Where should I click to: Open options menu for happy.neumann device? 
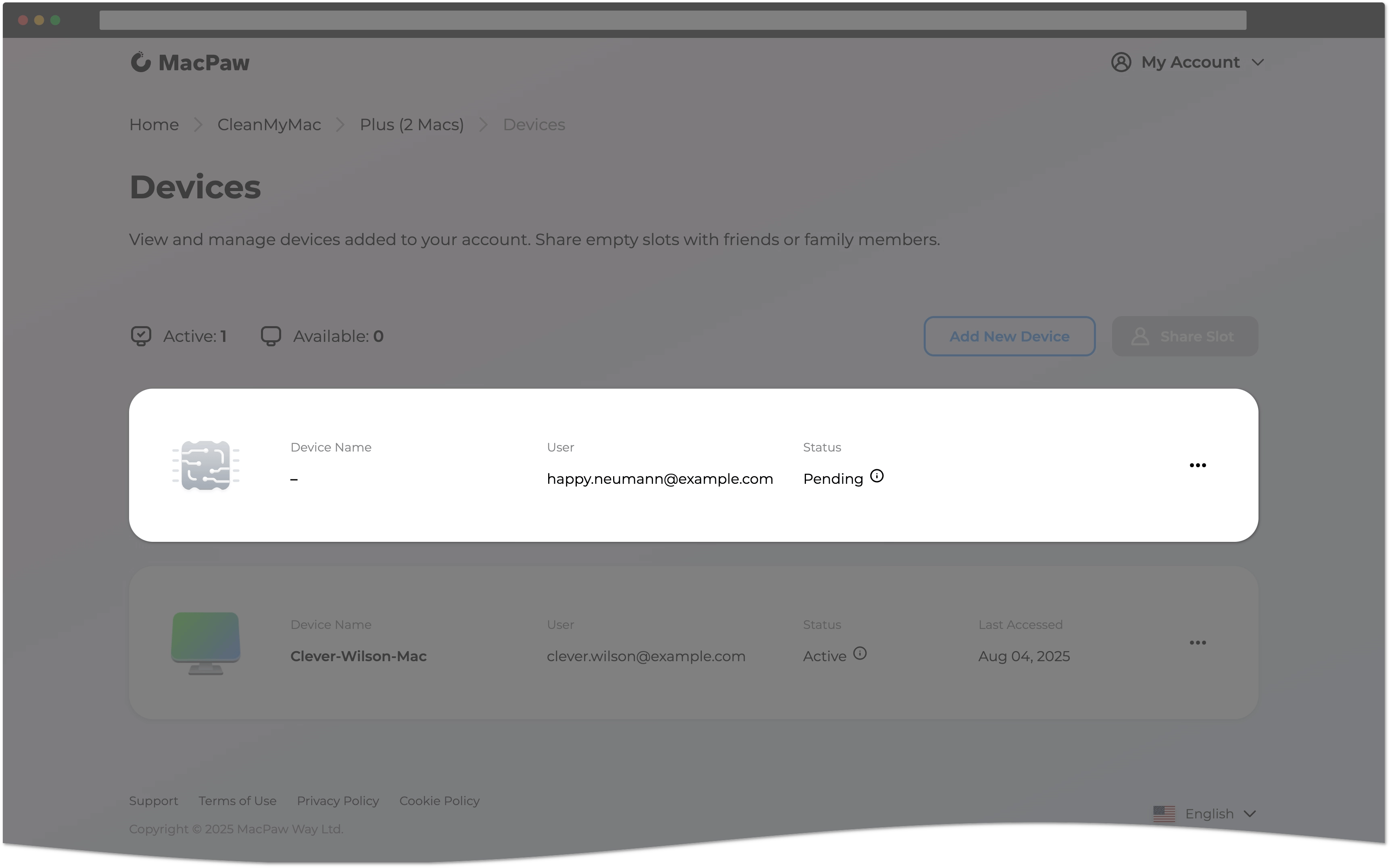[1198, 465]
